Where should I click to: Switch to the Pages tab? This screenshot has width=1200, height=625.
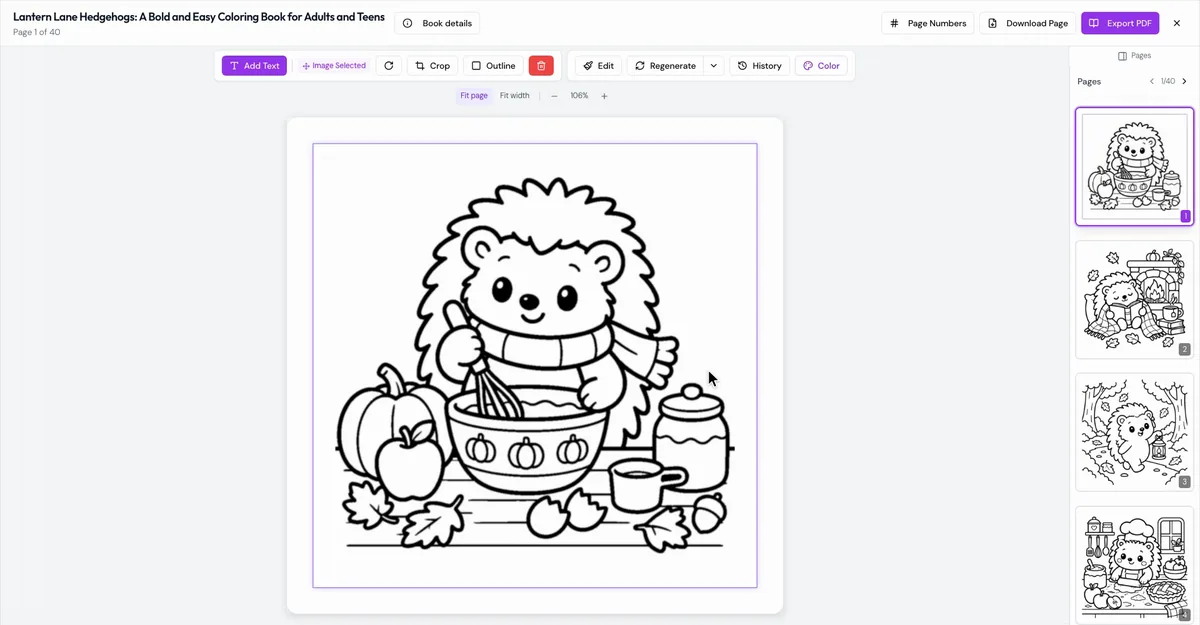tap(1134, 56)
